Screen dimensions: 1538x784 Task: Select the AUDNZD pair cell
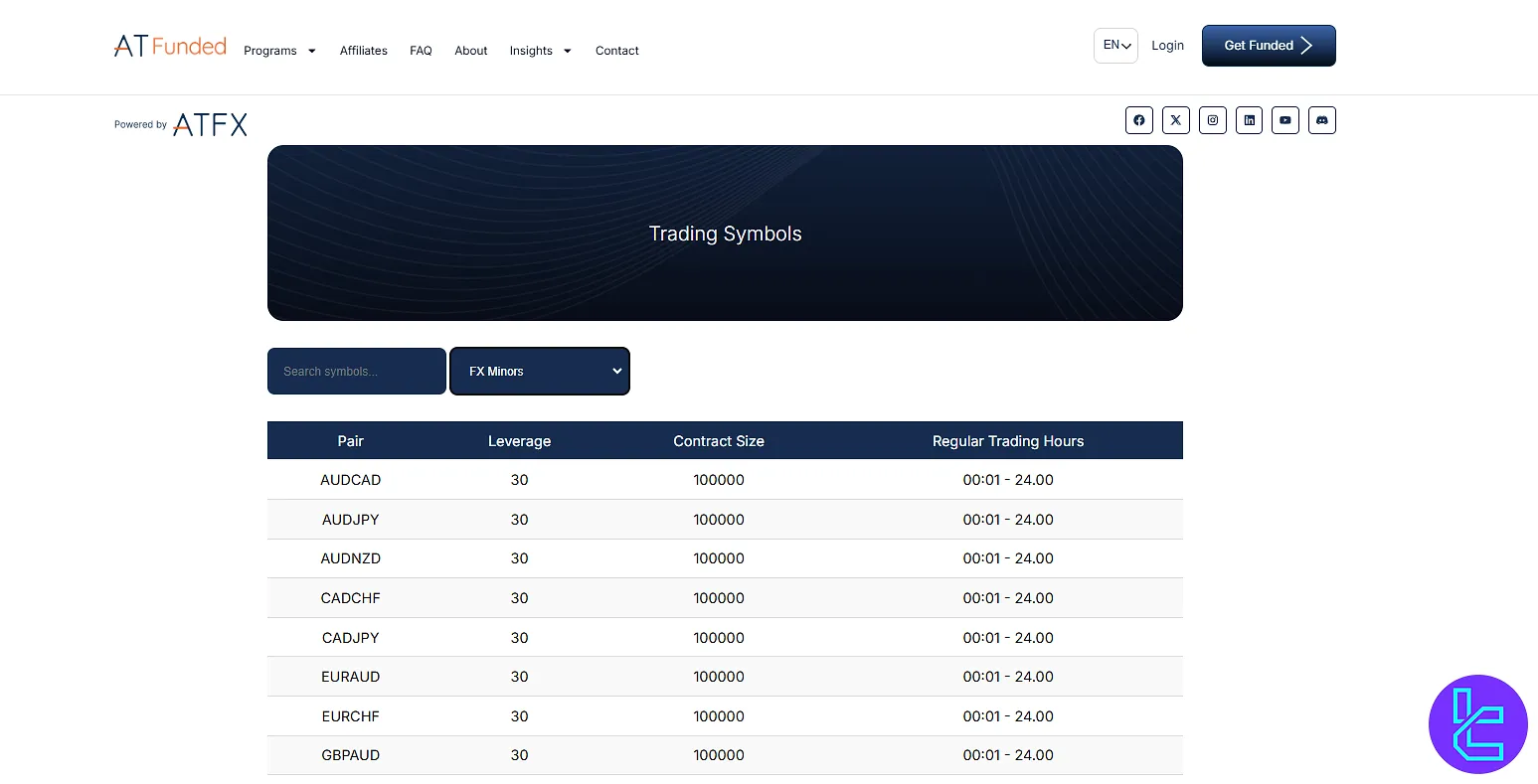click(351, 558)
